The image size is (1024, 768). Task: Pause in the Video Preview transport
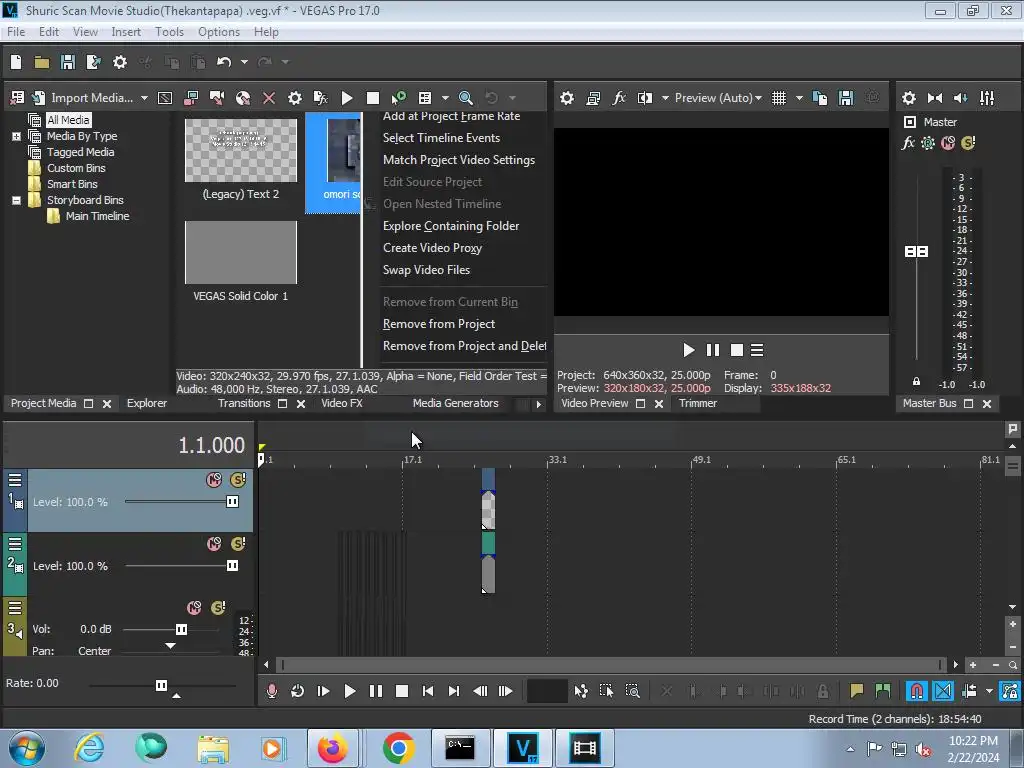coord(713,351)
